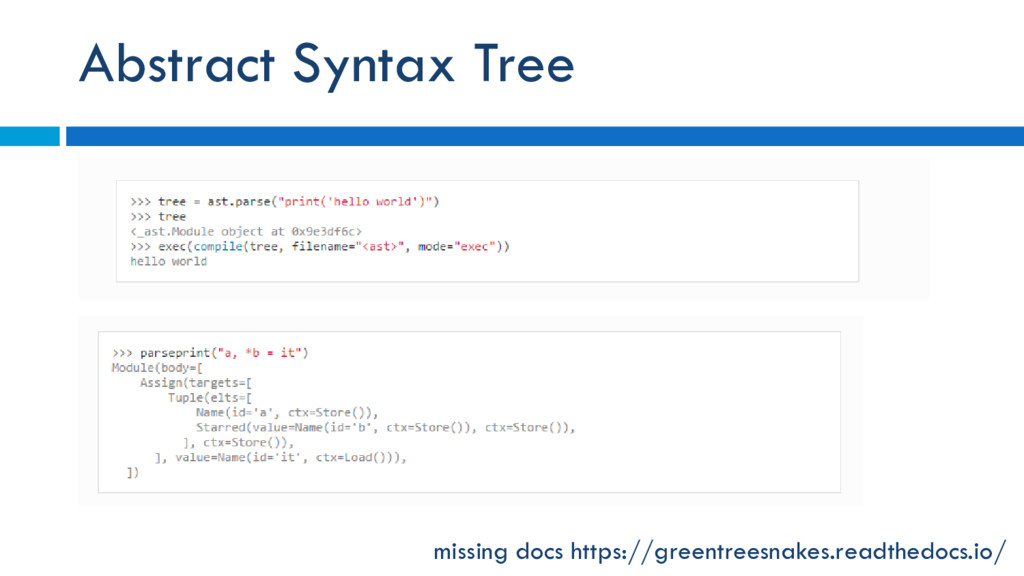Click the 'Tuple(elts=[' line
This screenshot has width=1024, height=576.
(x=210, y=398)
